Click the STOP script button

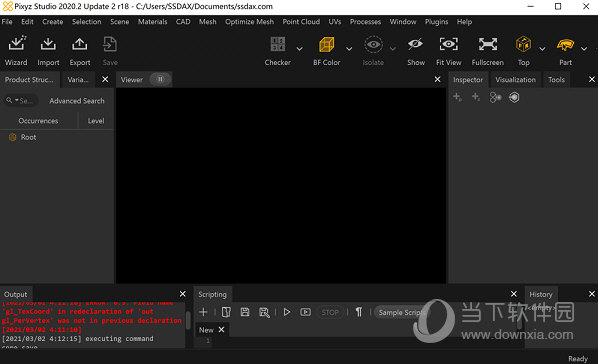pos(330,312)
